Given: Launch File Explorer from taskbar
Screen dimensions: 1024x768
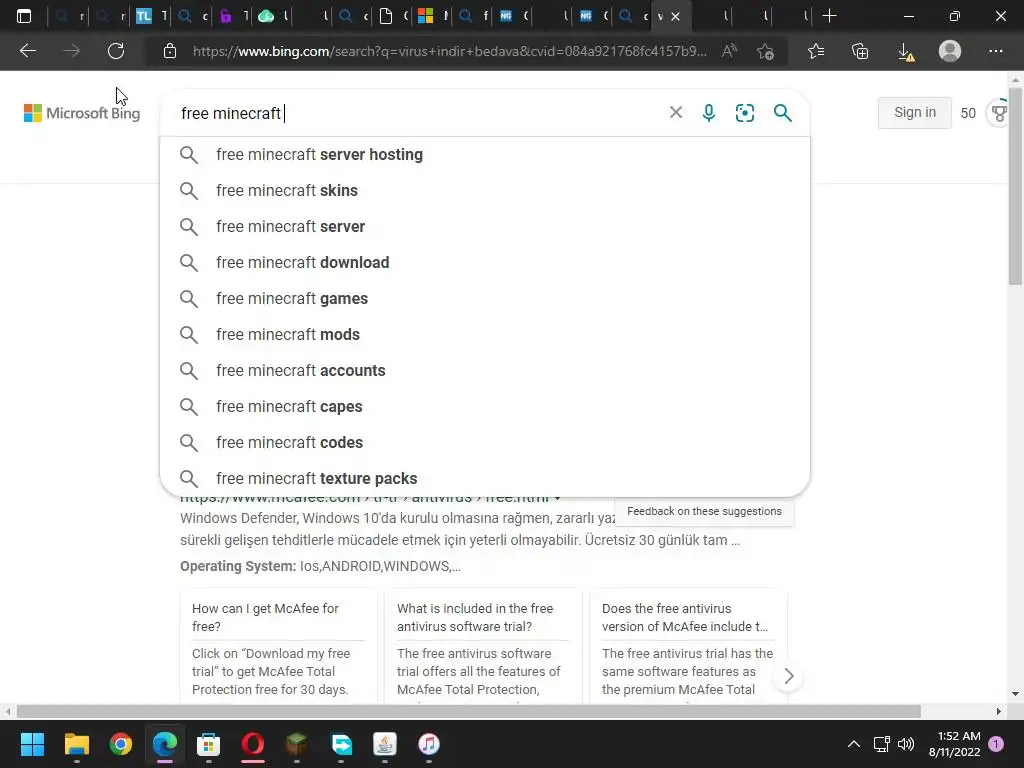Looking at the screenshot, I should point(76,744).
